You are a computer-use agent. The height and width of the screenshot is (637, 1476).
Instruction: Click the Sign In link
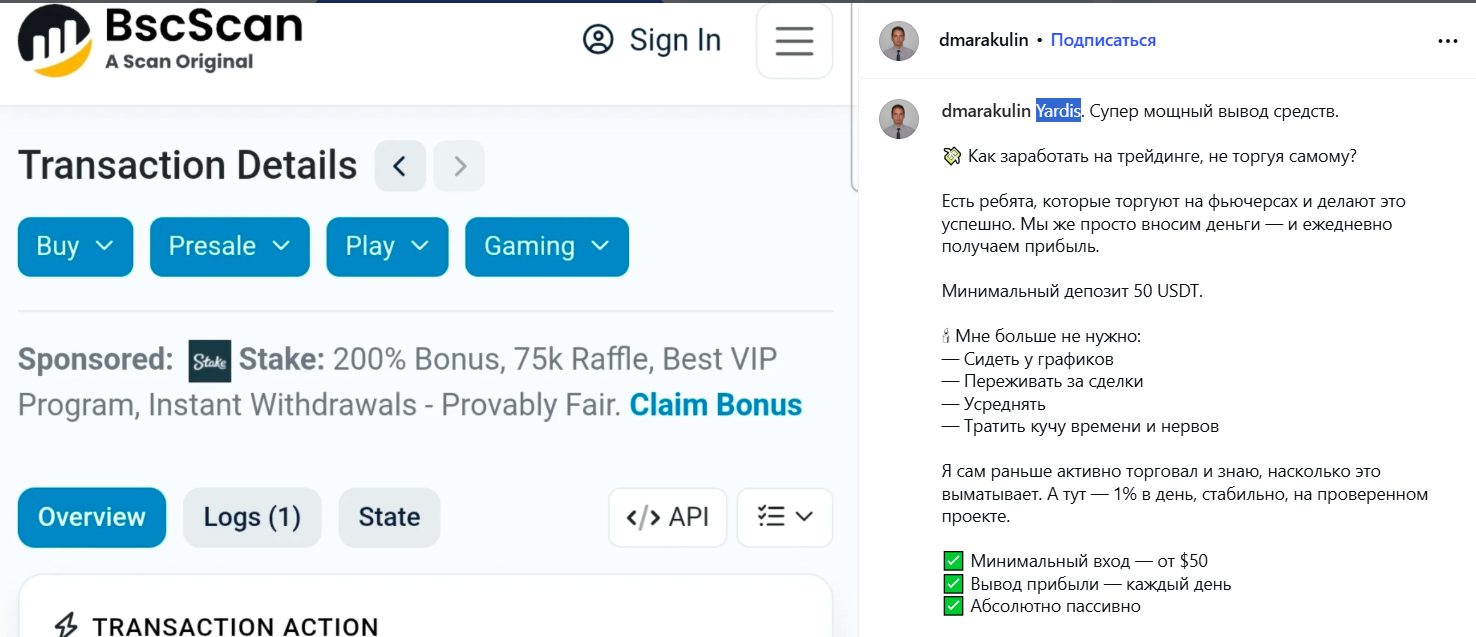(652, 40)
